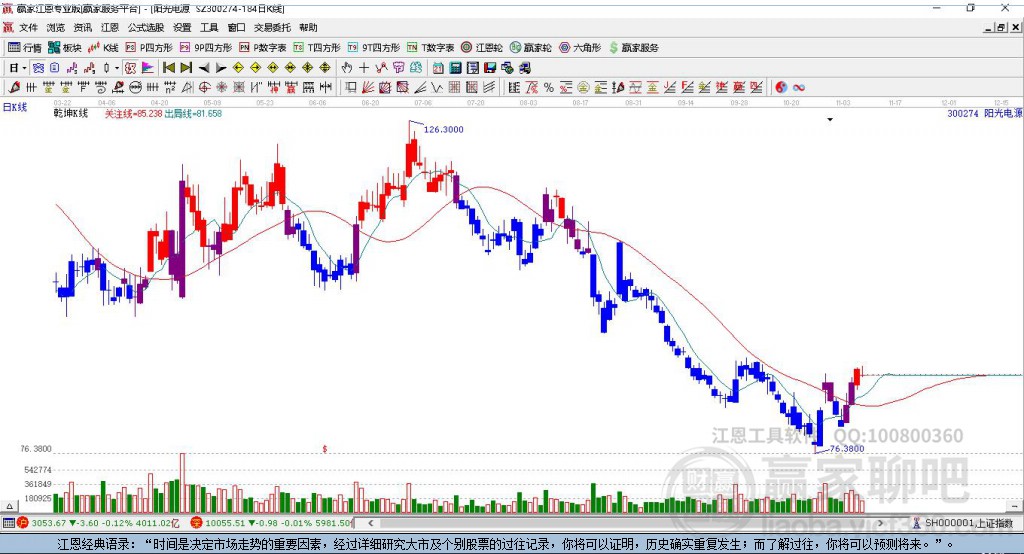1024x554 pixels.
Task: Click the 300274 stock code label
Action: [x=963, y=114]
